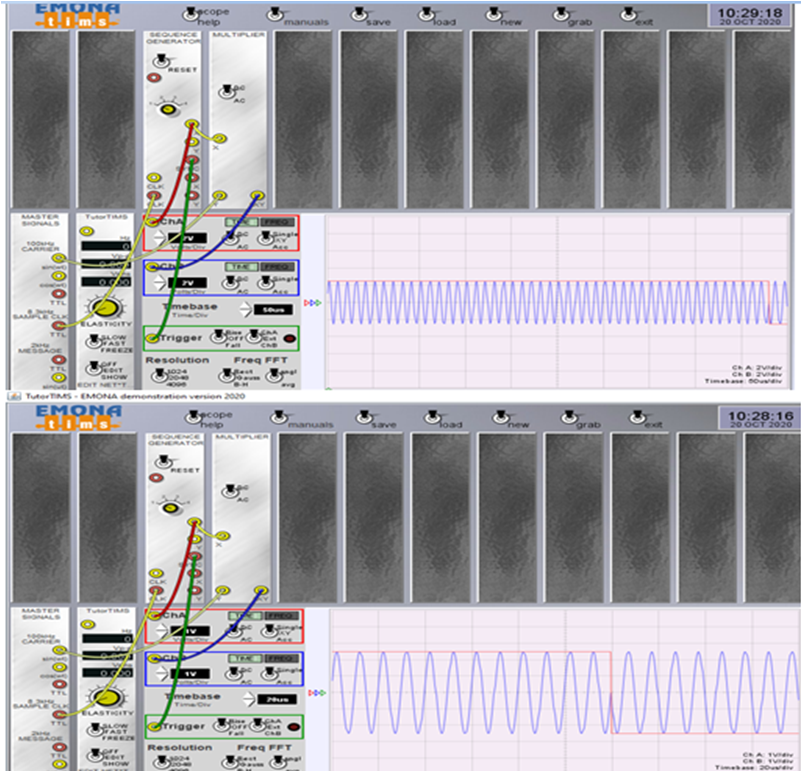Select the Multiplier X input jack, 10:29:18 window
Viewport: 802px width, 772px height.
pos(219,138)
